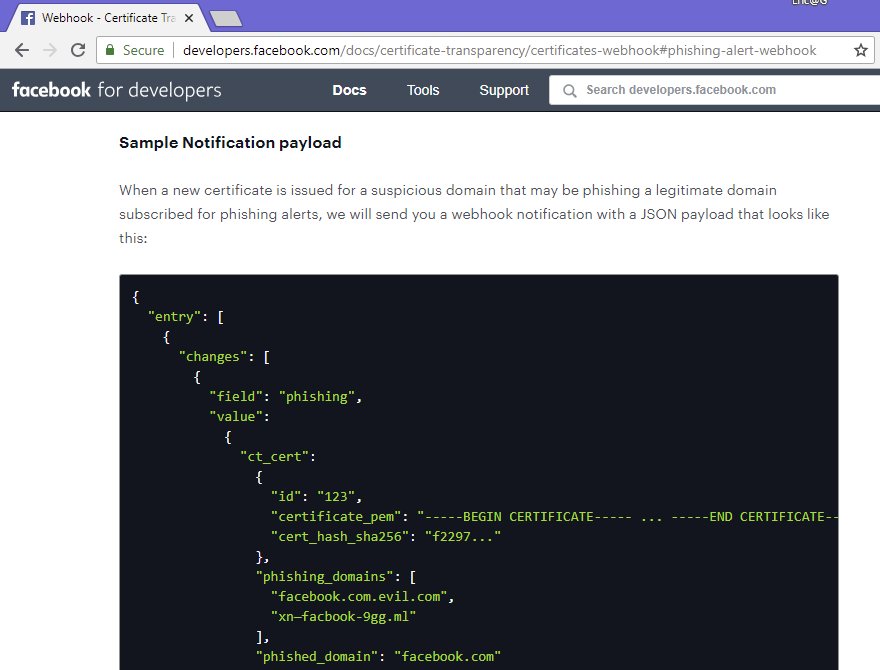Click the "cert_hash_sha256" line

coord(386,536)
